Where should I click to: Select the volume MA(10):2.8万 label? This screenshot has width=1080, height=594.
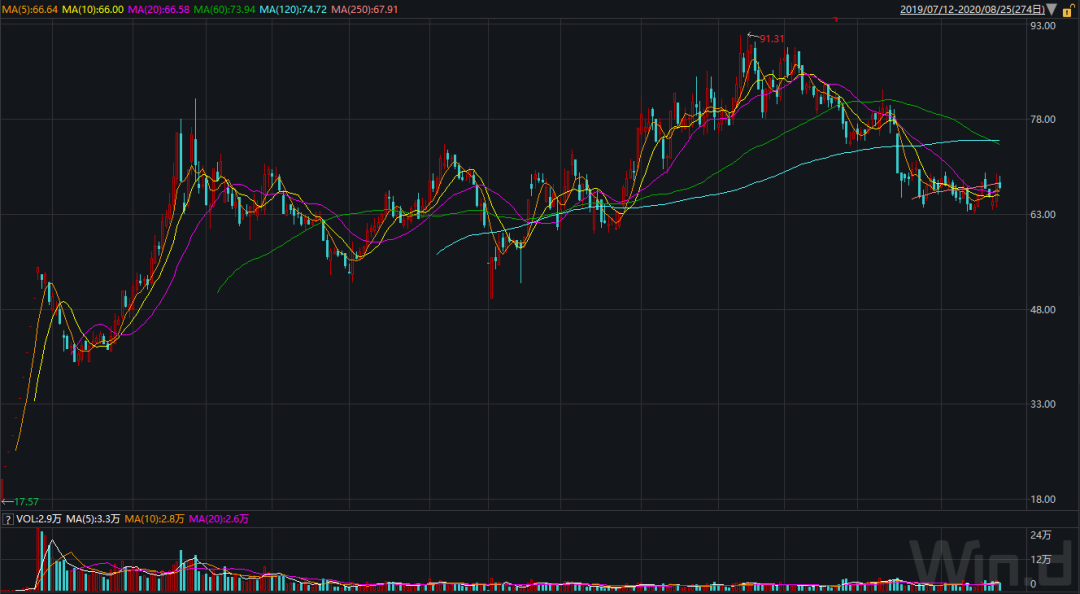tap(155, 519)
